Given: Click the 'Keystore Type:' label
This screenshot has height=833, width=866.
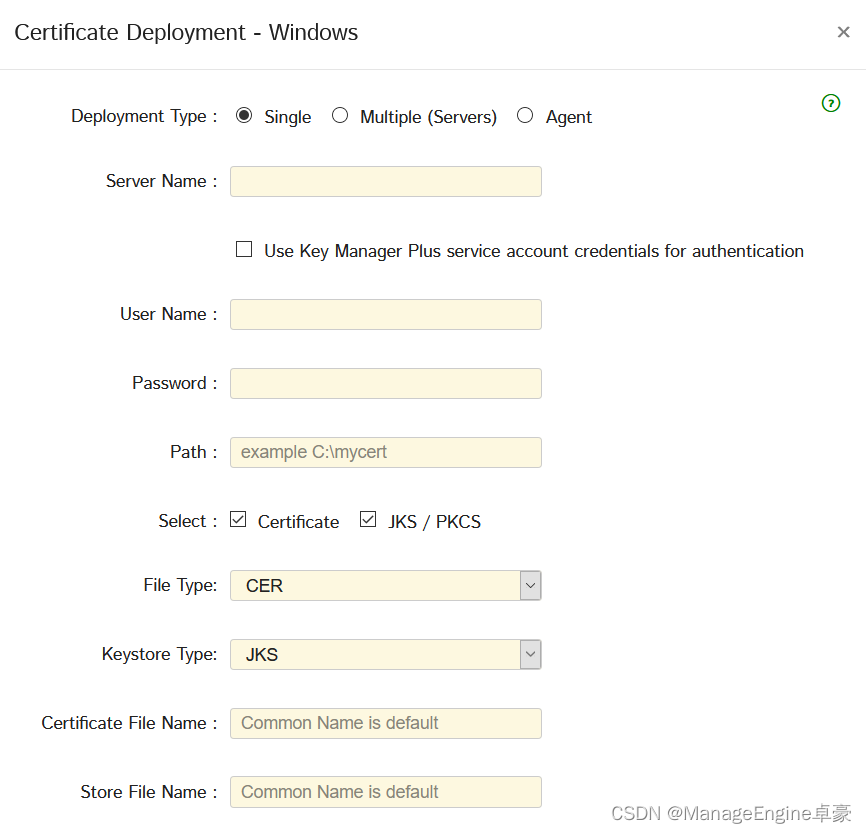Looking at the screenshot, I should (160, 654).
